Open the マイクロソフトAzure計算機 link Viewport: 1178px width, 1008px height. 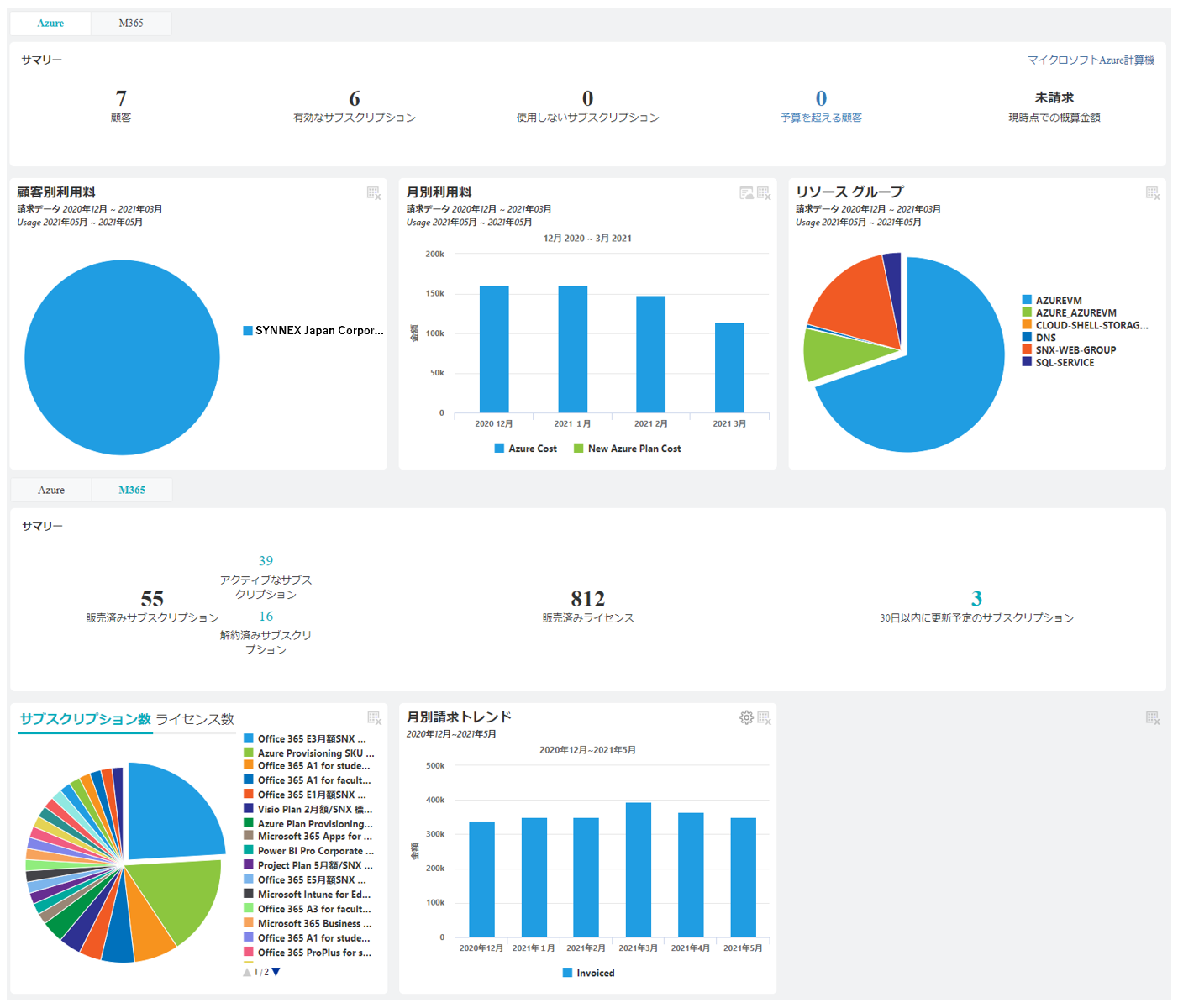pyautogui.click(x=1091, y=60)
